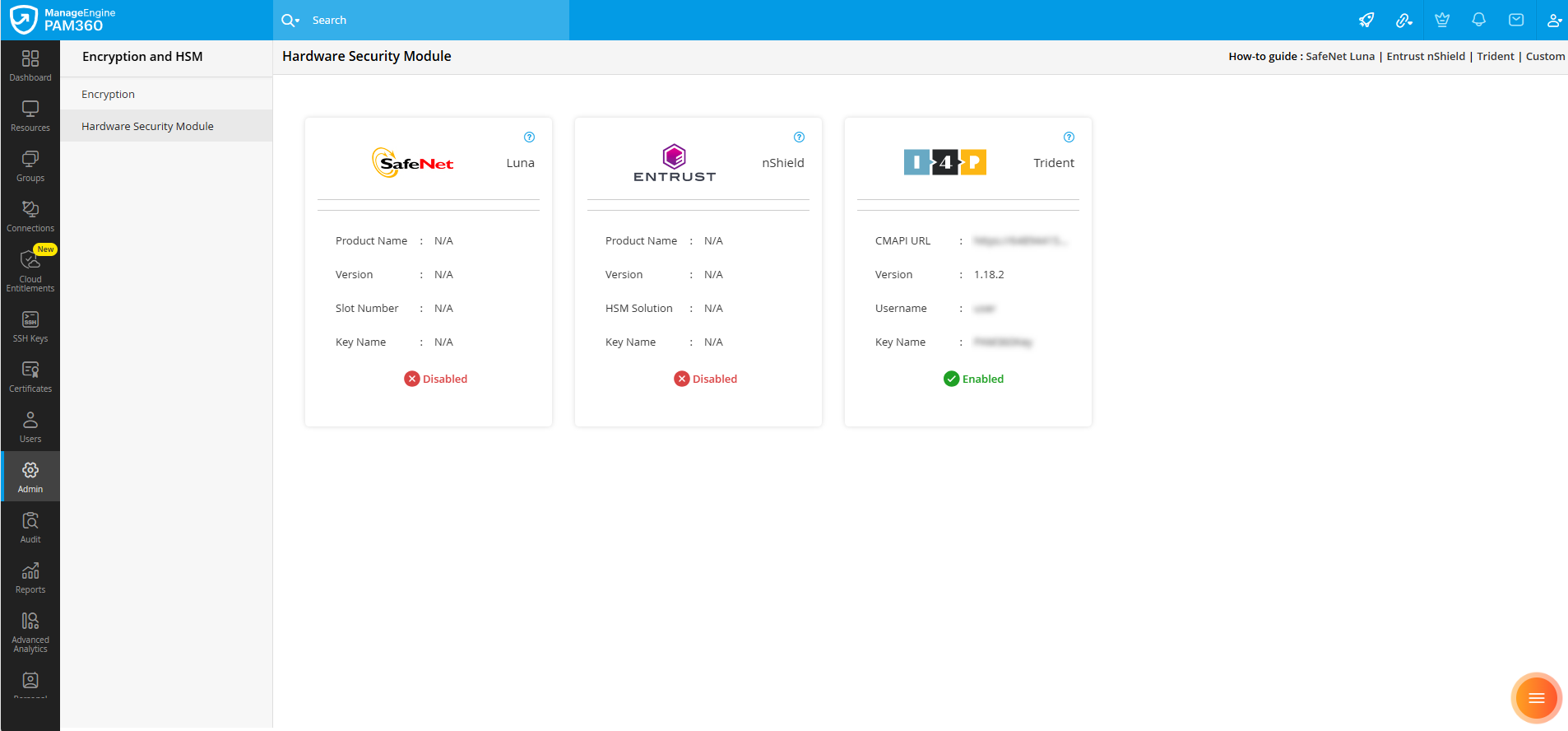Select Hardware Security Module menu item
This screenshot has width=1568, height=731.
[166, 126]
